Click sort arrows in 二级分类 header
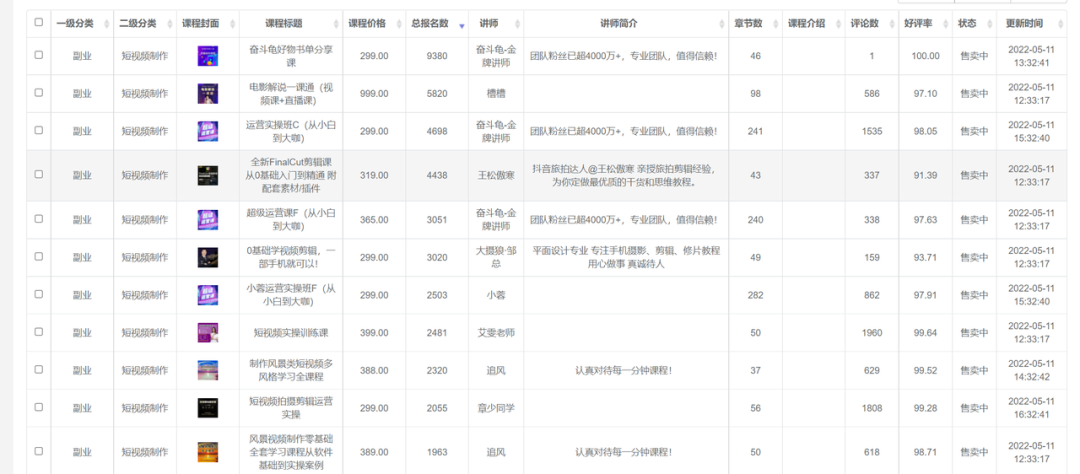Image resolution: width=1080 pixels, height=474 pixels. [169, 24]
